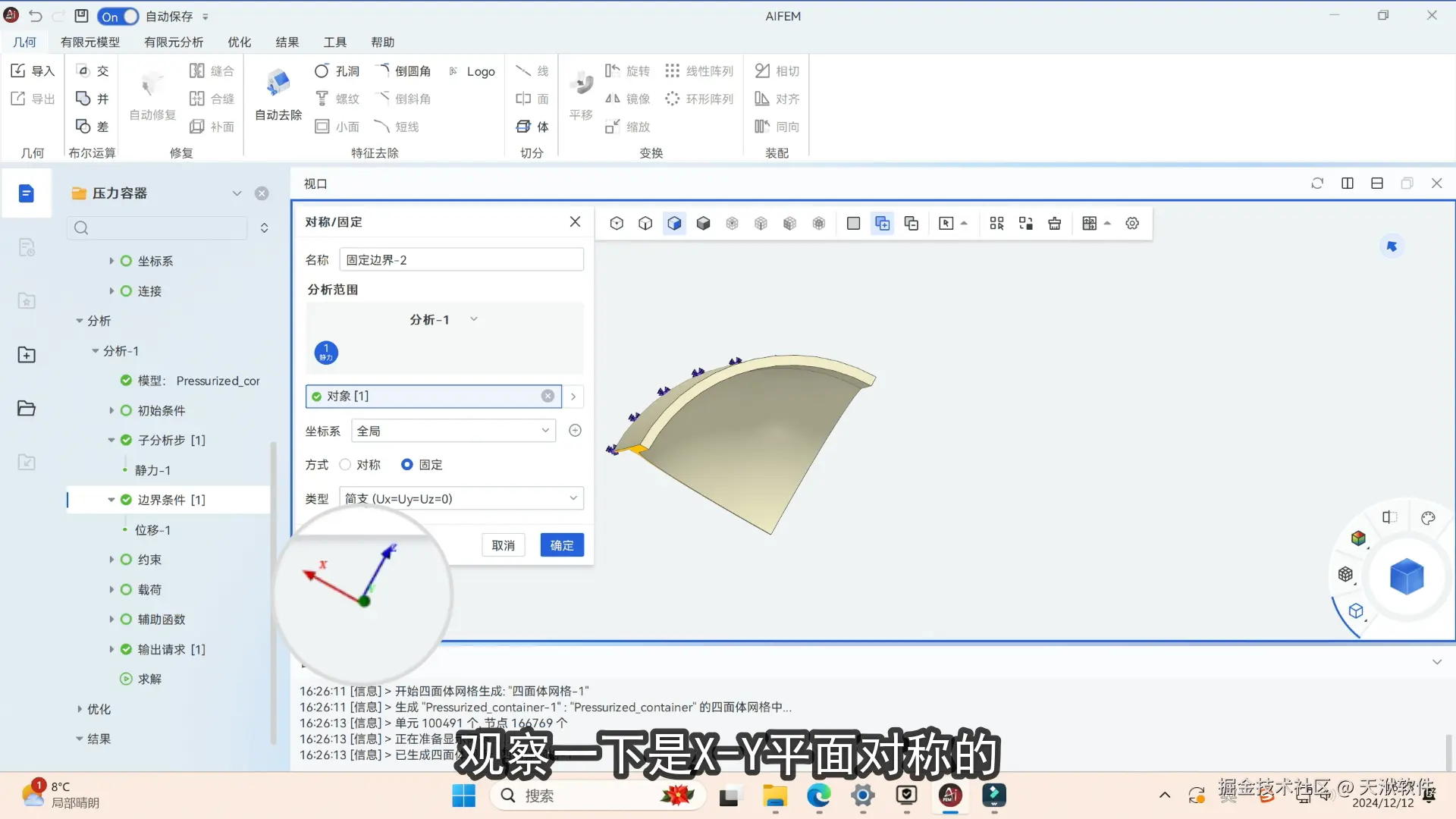Image resolution: width=1456 pixels, height=819 pixels.
Task: Open viewport settings gear icon
Action: pyautogui.click(x=1132, y=223)
